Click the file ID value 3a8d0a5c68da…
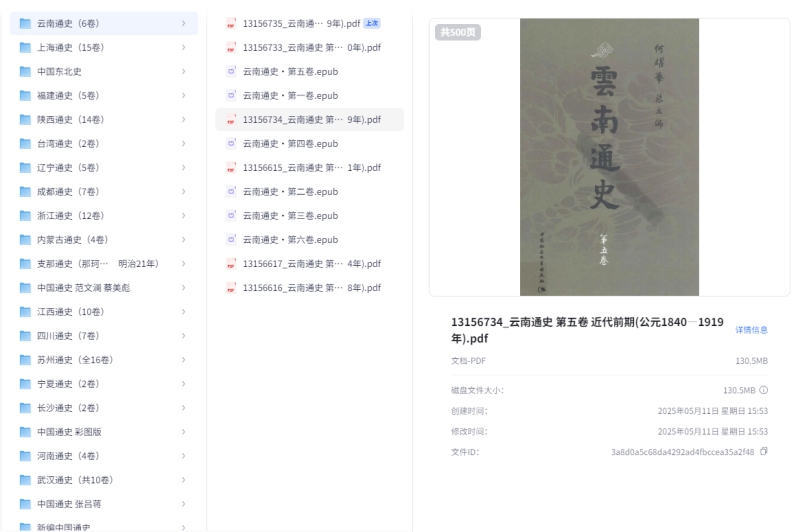 pyautogui.click(x=682, y=452)
